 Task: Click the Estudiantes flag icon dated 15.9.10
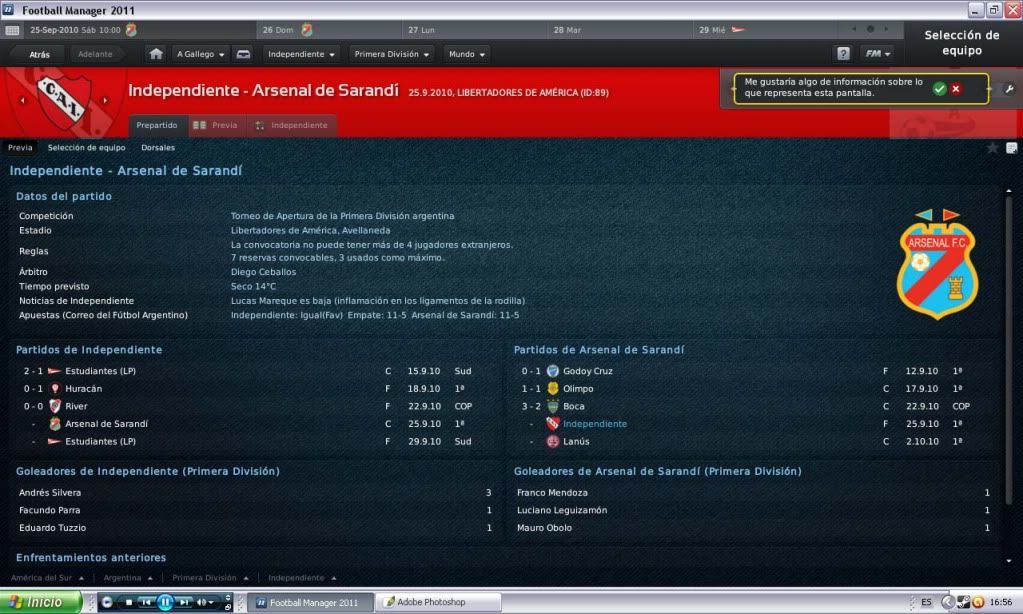pos(55,371)
